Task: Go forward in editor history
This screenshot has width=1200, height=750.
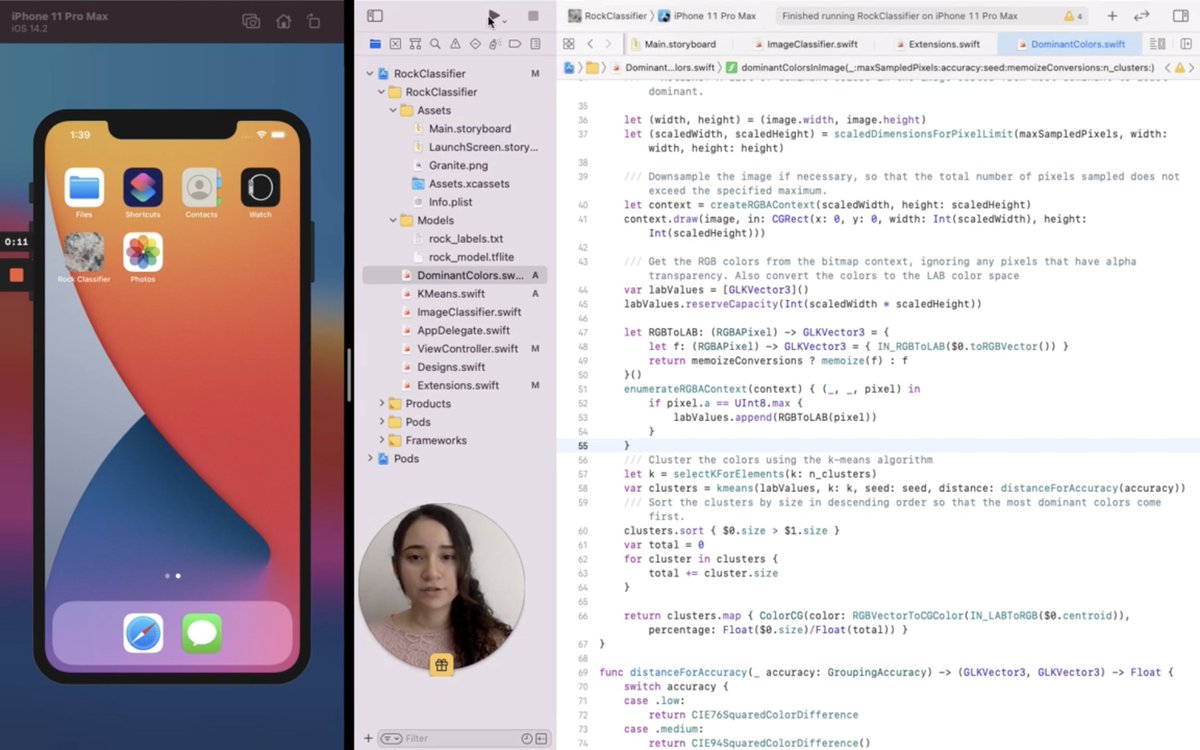Action: click(609, 44)
